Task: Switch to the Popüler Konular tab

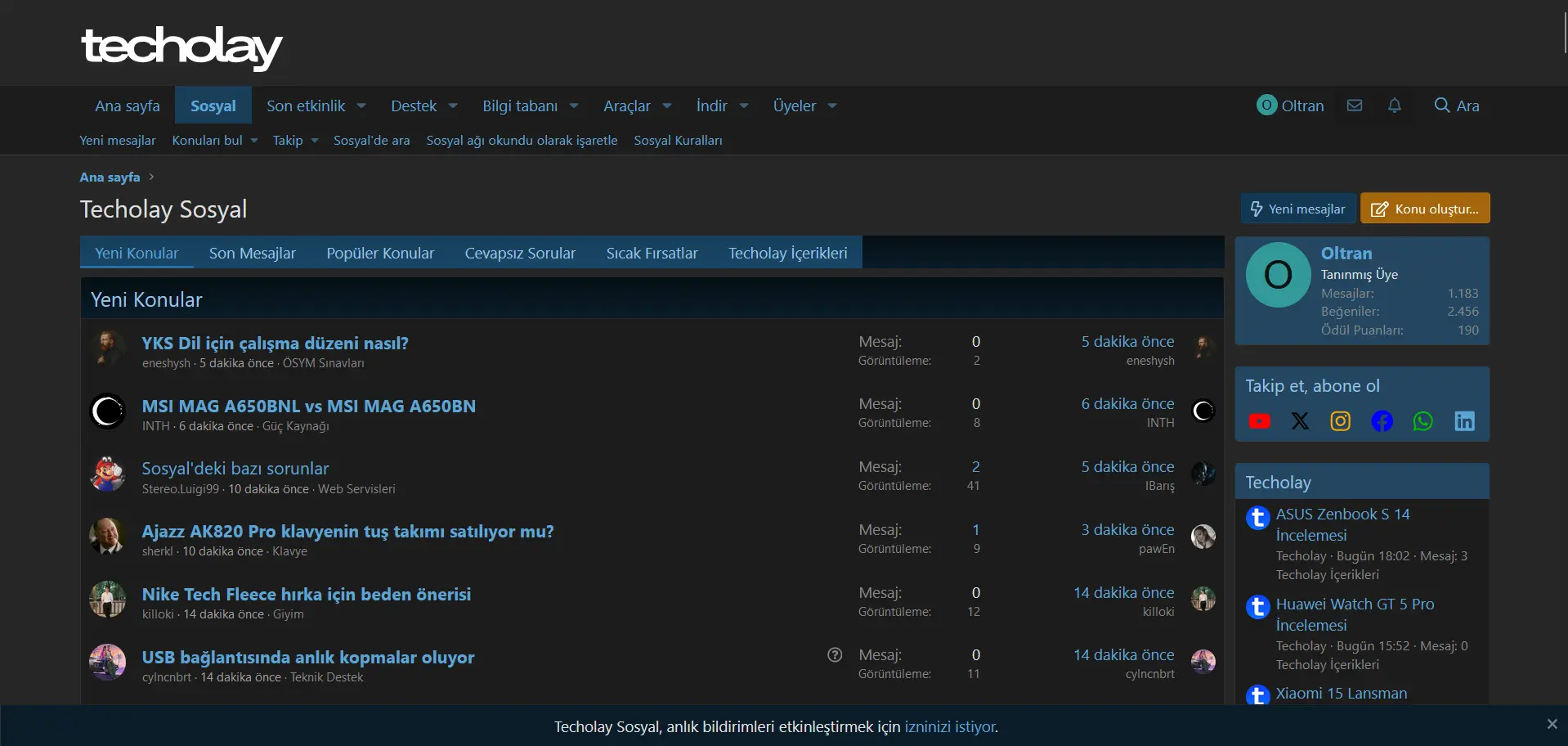Action: click(x=380, y=253)
